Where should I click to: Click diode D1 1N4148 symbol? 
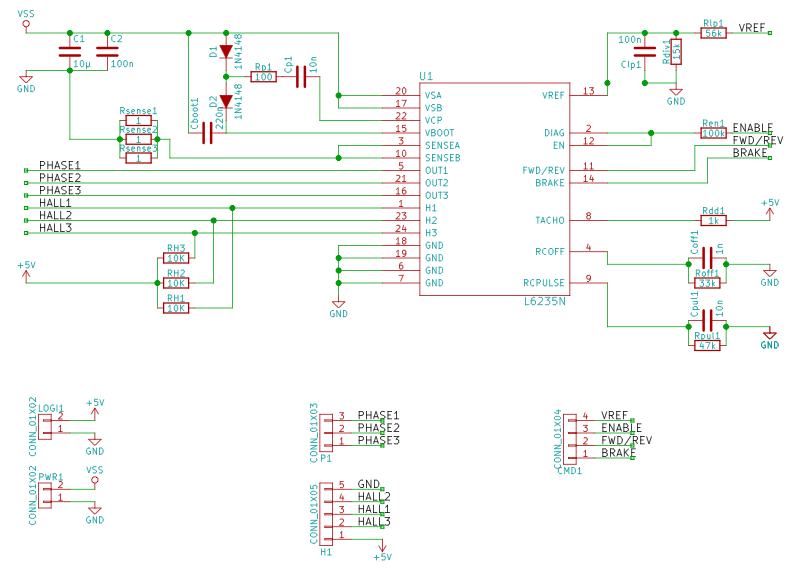[x=226, y=52]
